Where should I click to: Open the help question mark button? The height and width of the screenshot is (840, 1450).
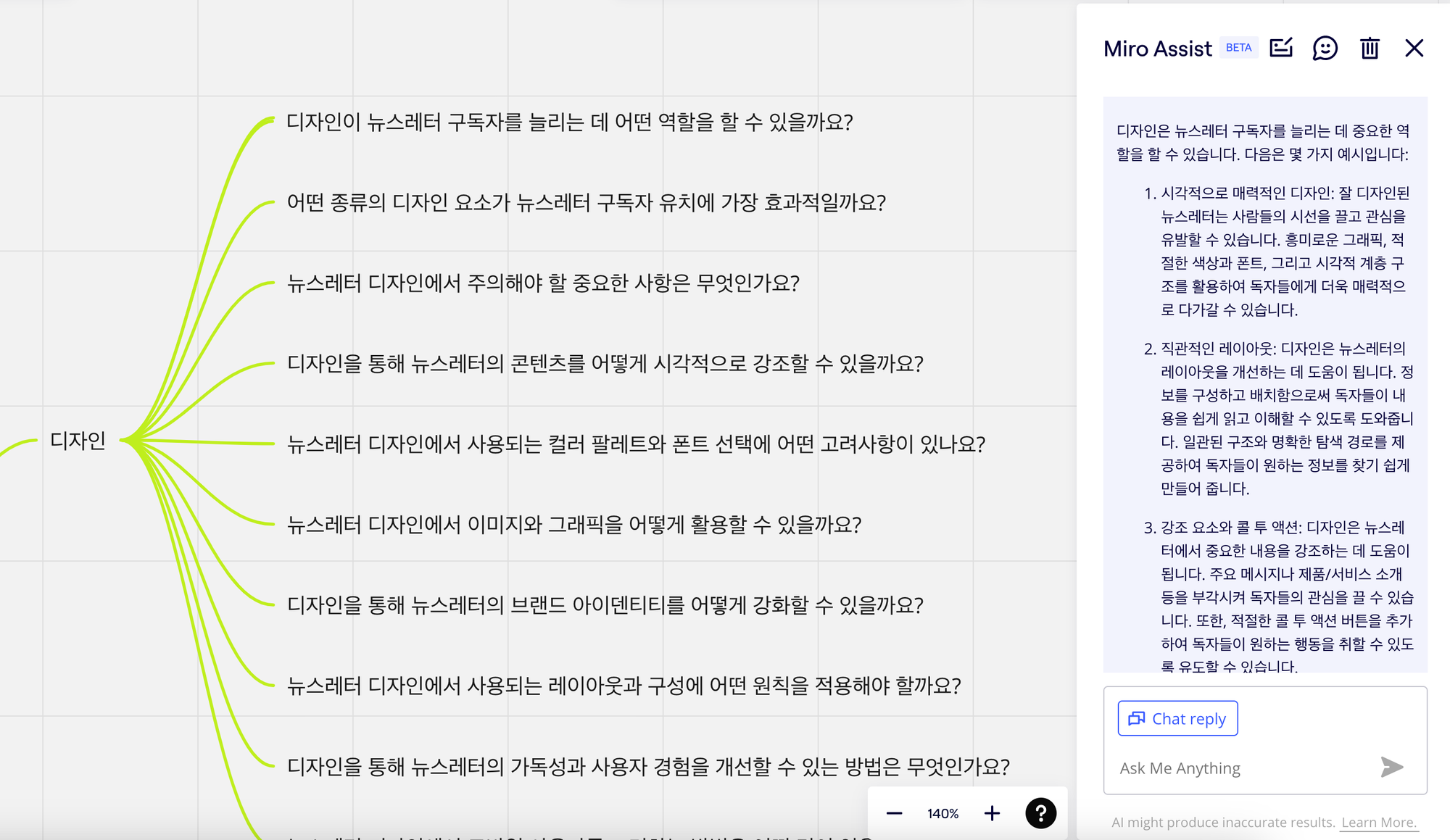[1040, 813]
